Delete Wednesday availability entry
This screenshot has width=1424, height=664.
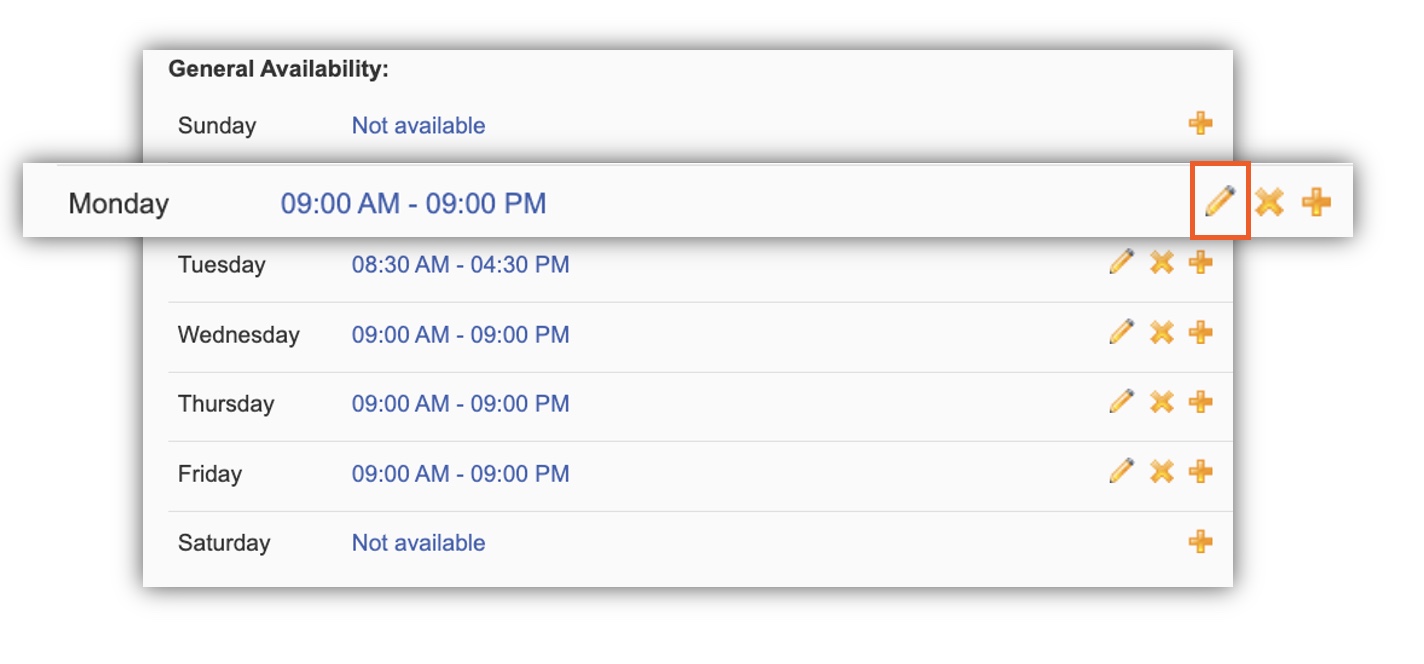point(1161,332)
